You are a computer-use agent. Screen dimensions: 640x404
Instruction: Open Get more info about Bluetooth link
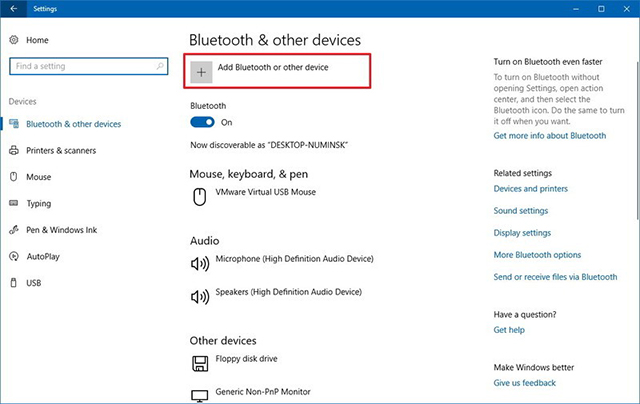[x=550, y=135]
